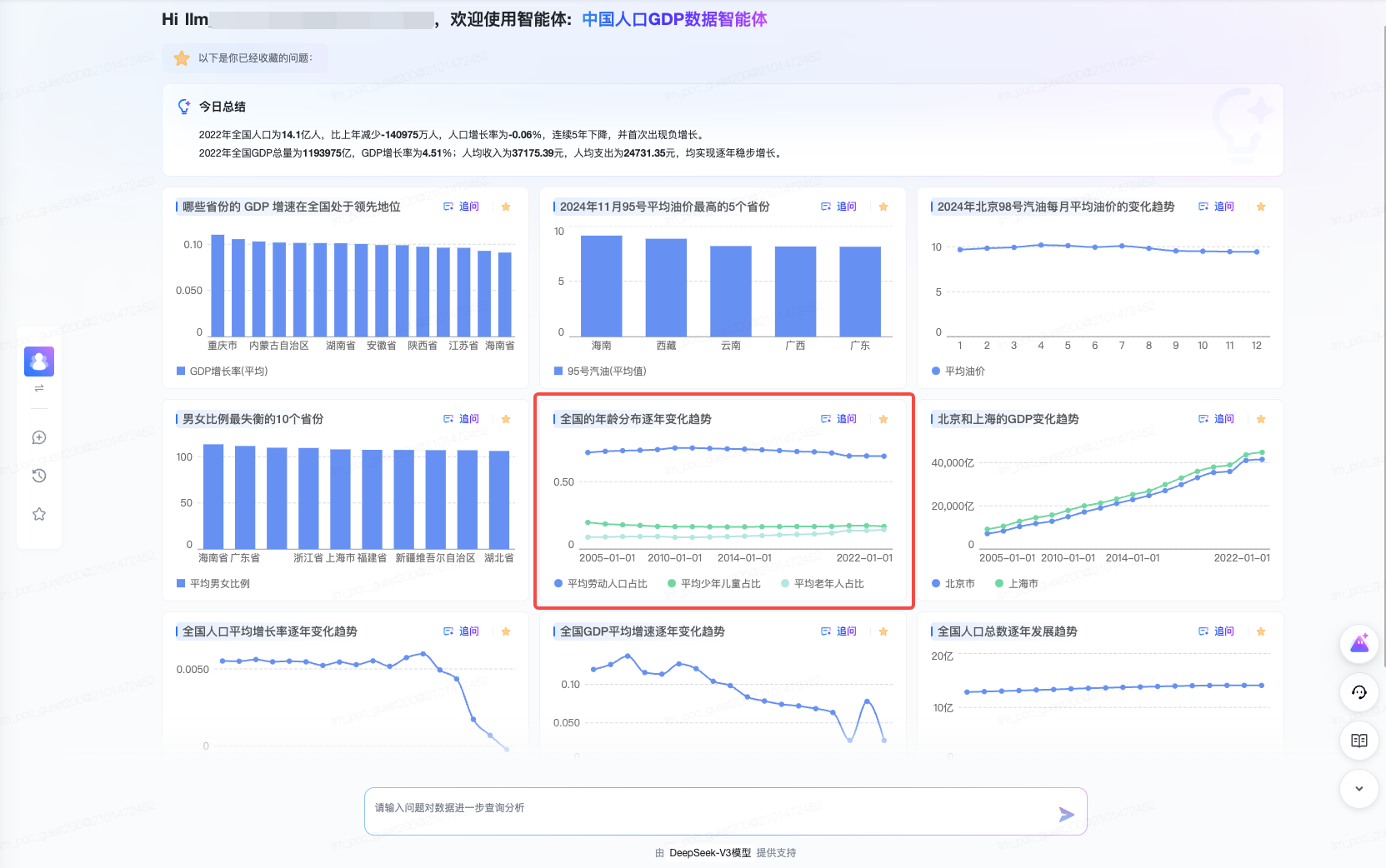Image resolution: width=1386 pixels, height=868 pixels.
Task: Unstar the 全国人口平均增长率 card
Action: tap(506, 631)
